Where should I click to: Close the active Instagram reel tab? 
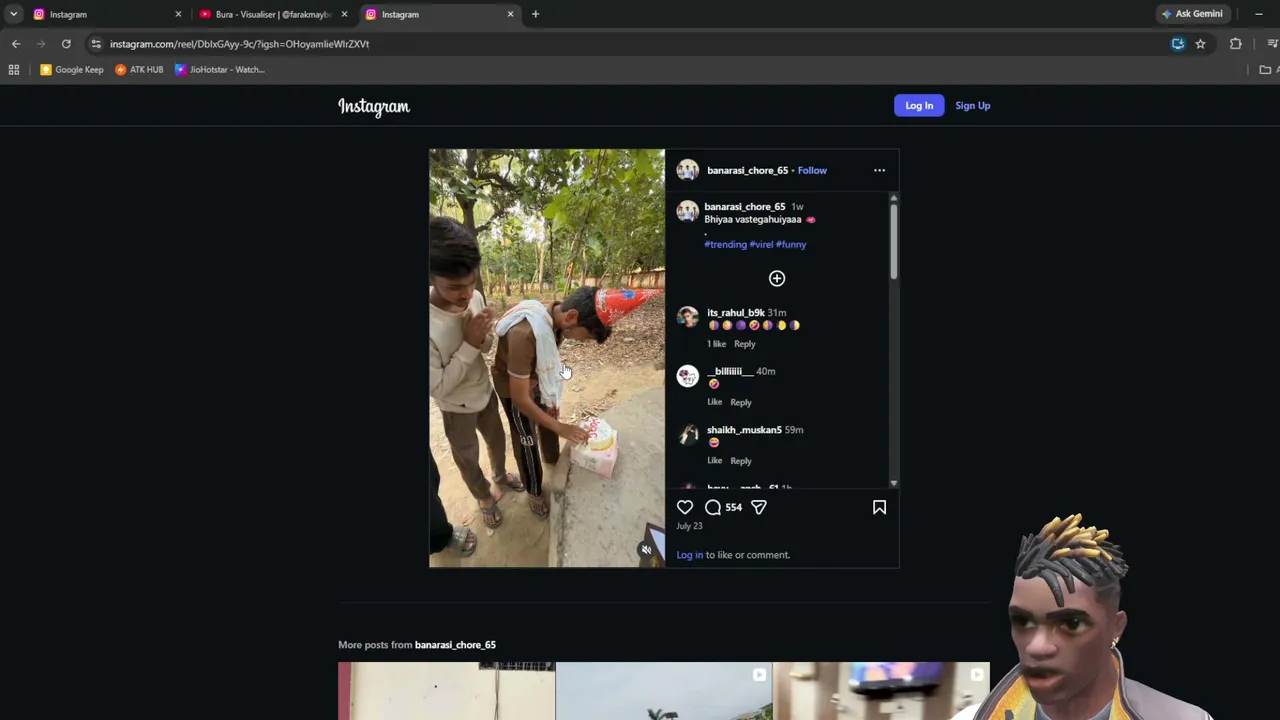click(x=510, y=14)
